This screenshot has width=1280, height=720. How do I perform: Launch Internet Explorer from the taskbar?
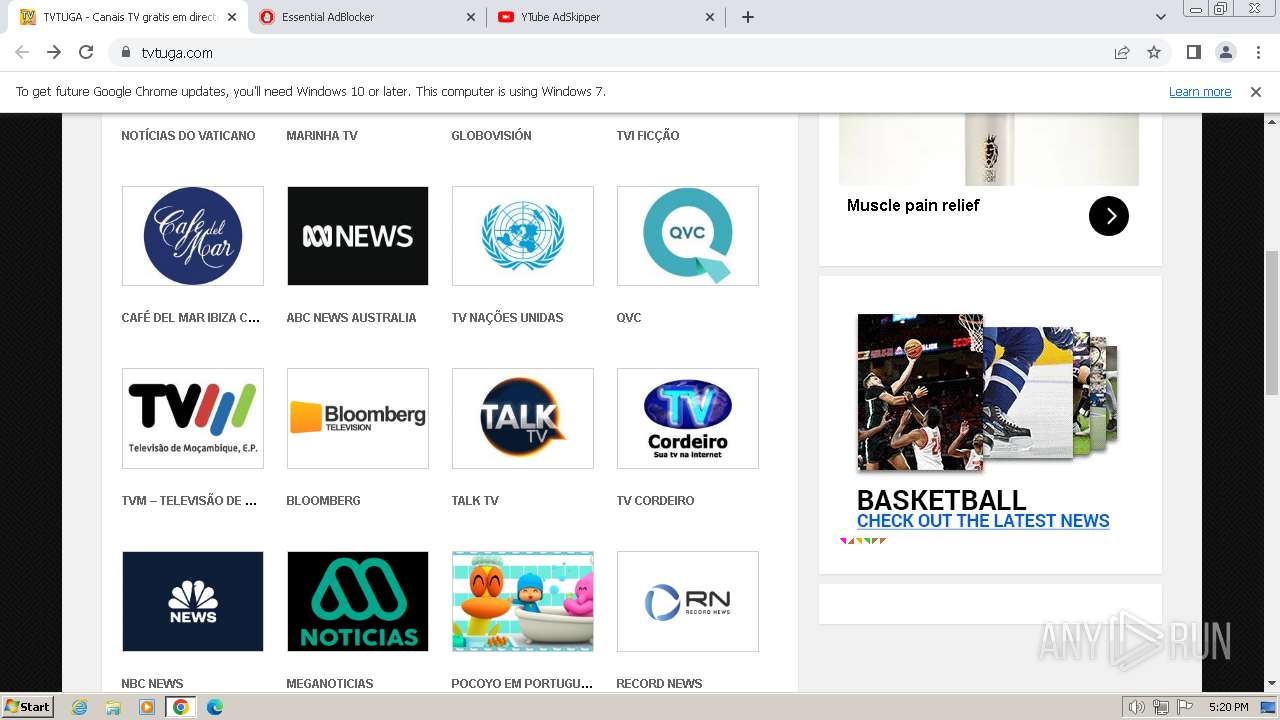click(79, 707)
